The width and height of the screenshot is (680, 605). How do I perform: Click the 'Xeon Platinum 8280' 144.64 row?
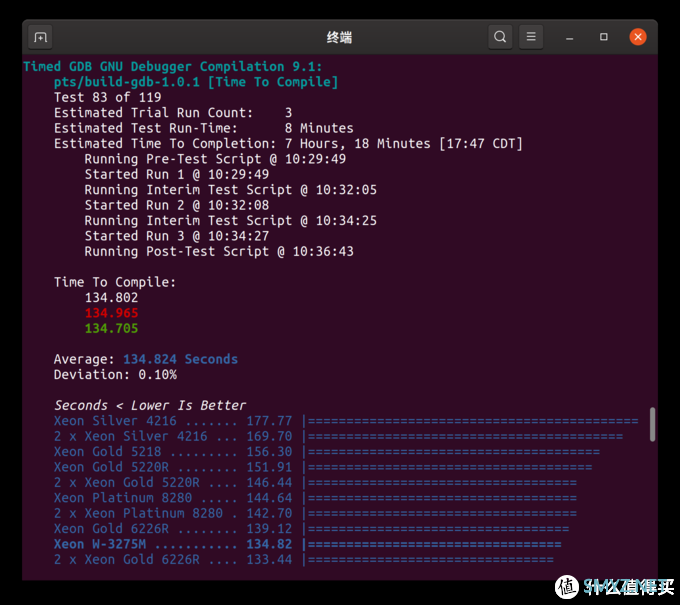pyautogui.click(x=315, y=498)
